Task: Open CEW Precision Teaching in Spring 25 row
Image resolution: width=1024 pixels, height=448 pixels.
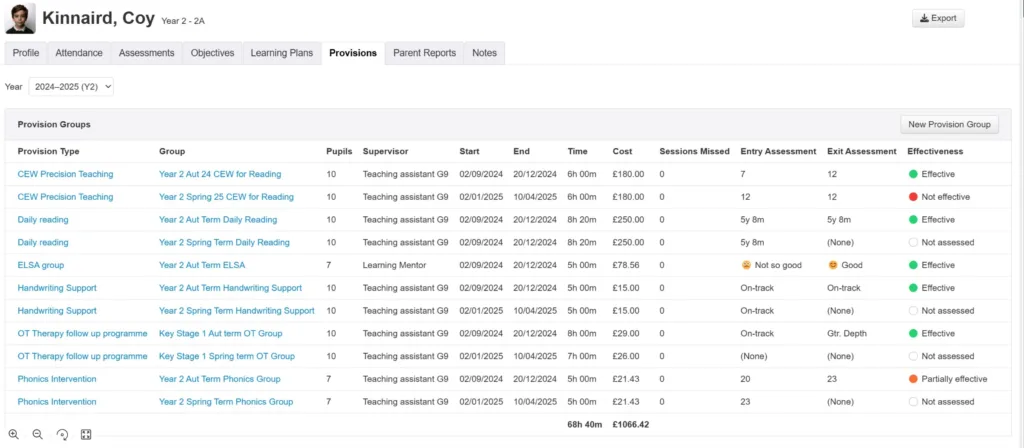Action: [65, 197]
